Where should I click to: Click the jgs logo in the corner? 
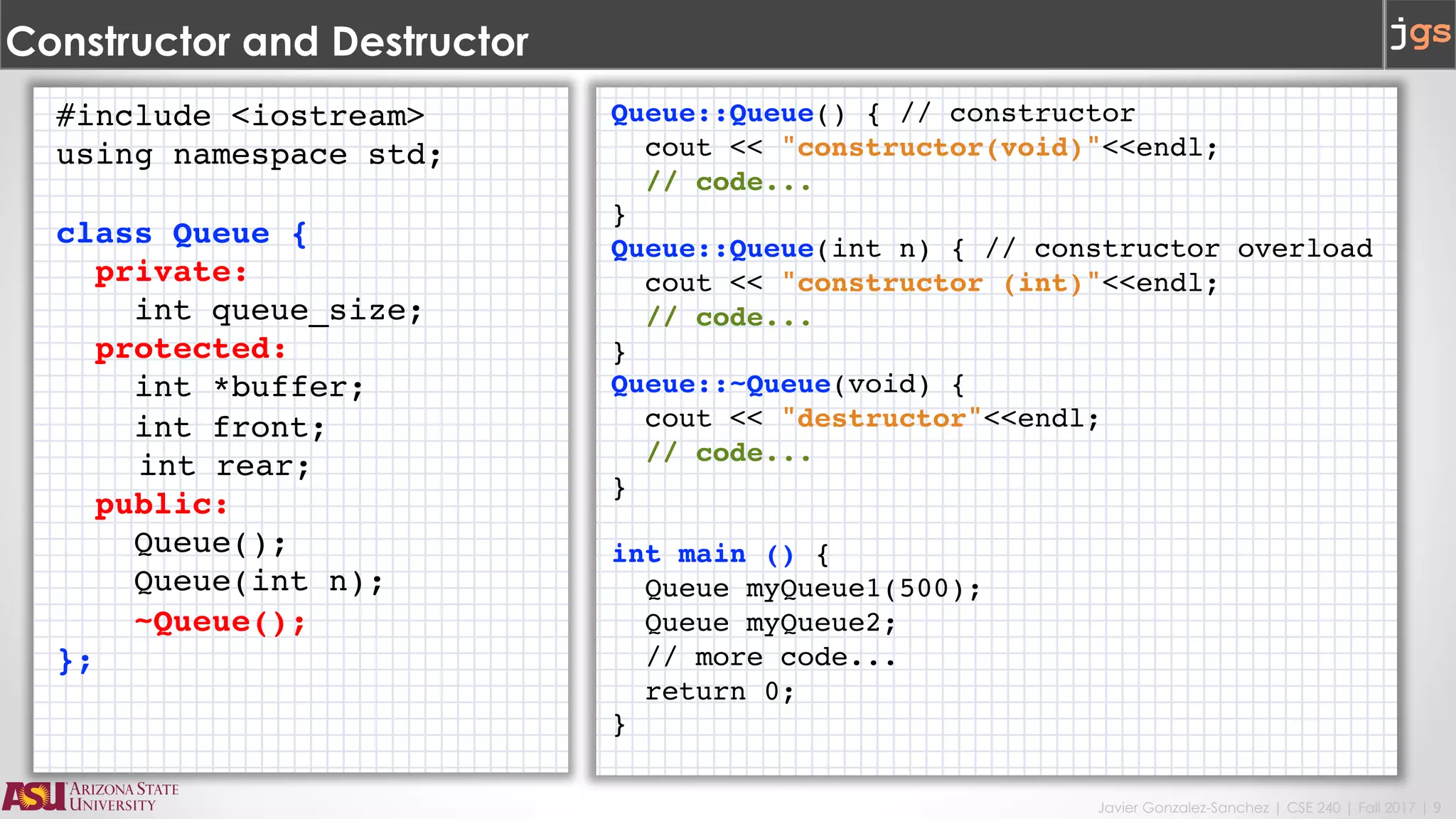tap(1420, 33)
